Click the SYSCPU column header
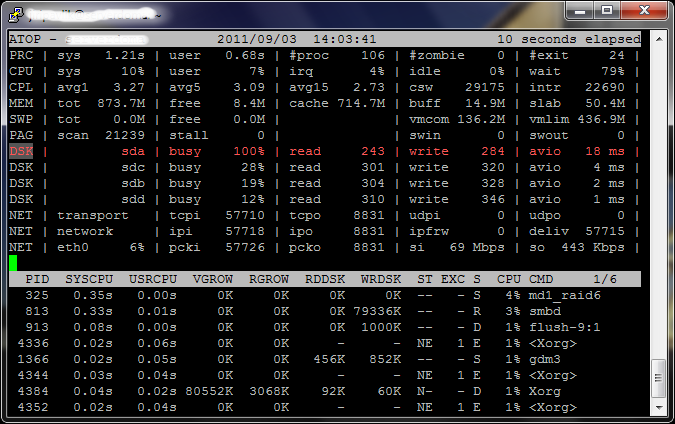 (x=89, y=279)
